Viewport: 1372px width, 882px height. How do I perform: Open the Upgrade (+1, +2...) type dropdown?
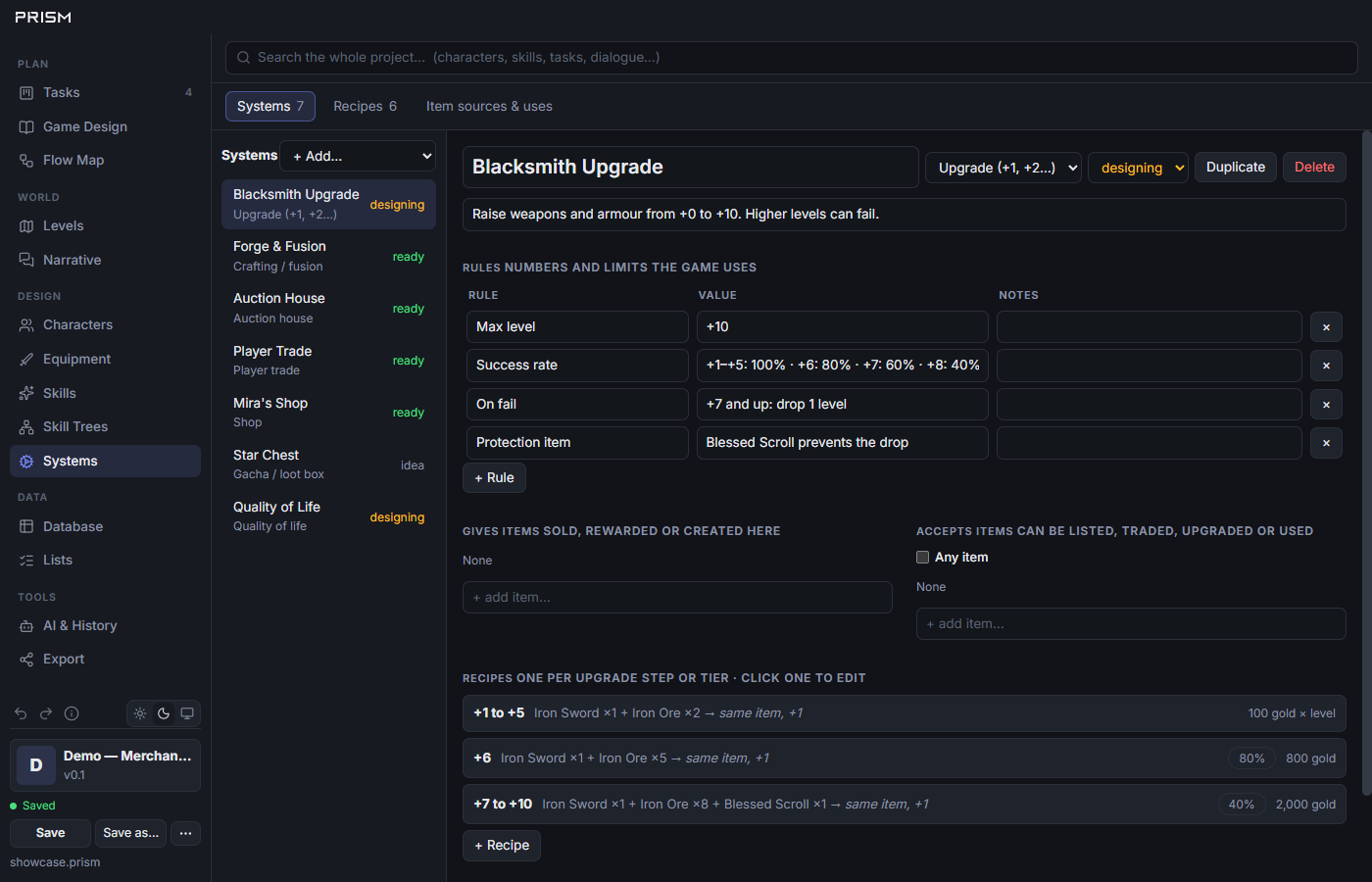pos(1004,168)
